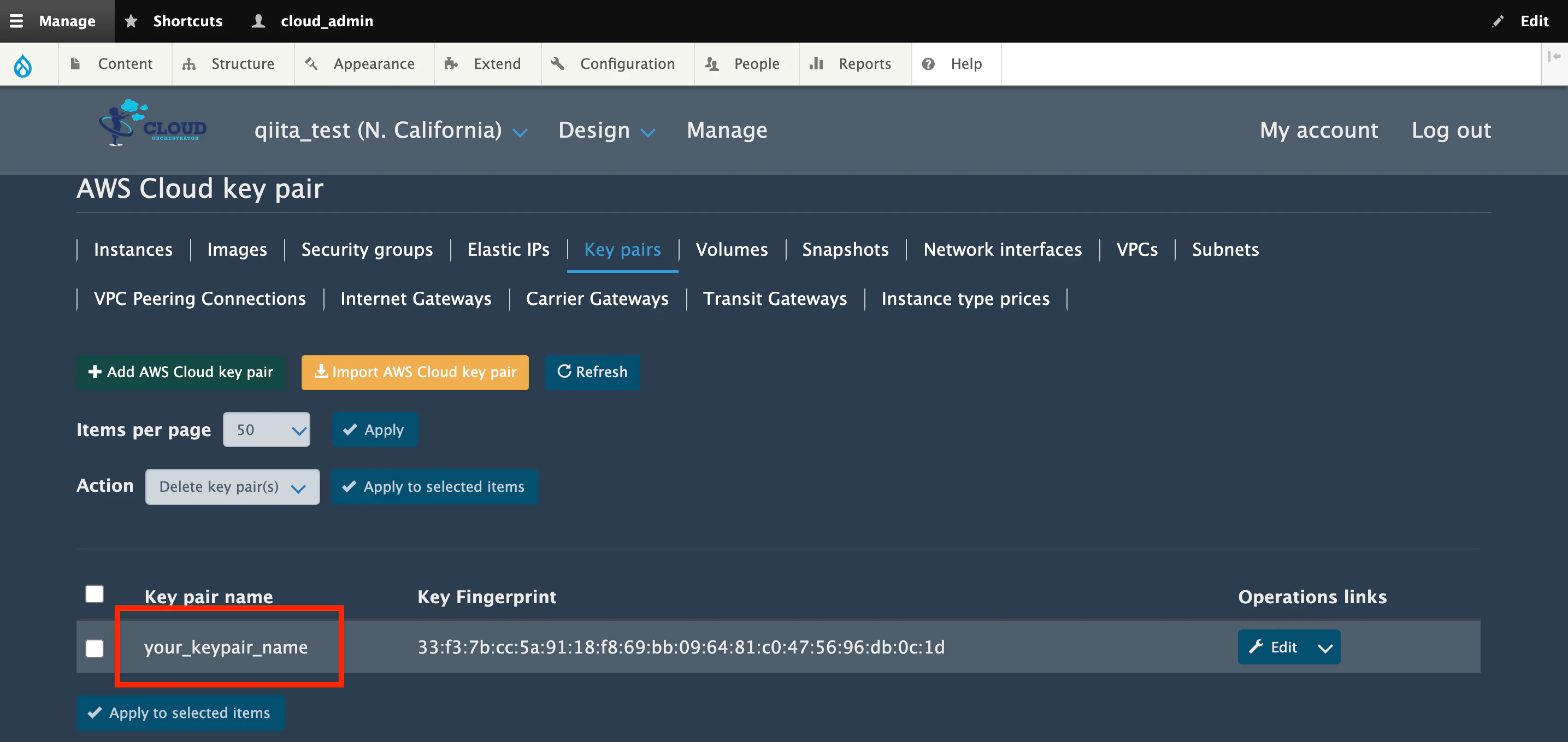Switch to the Instances tab
The image size is (1568, 742).
[133, 250]
